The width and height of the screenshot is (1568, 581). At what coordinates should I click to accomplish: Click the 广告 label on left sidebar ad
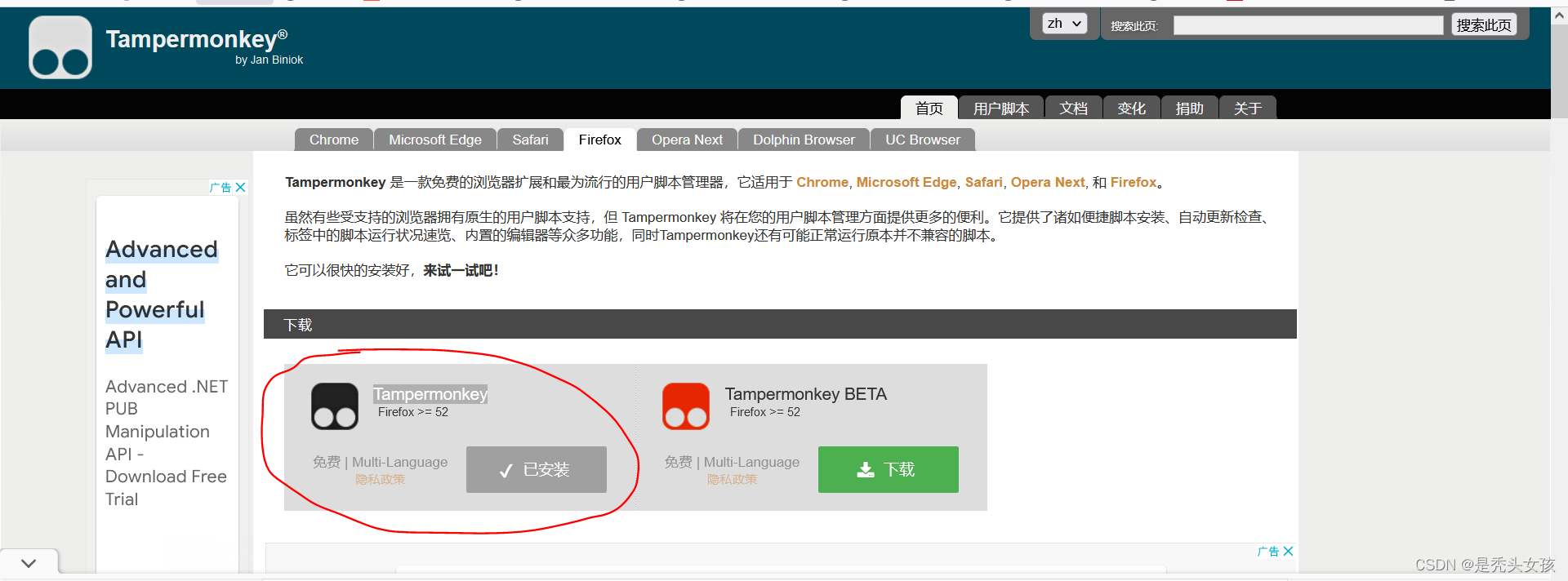(x=220, y=187)
